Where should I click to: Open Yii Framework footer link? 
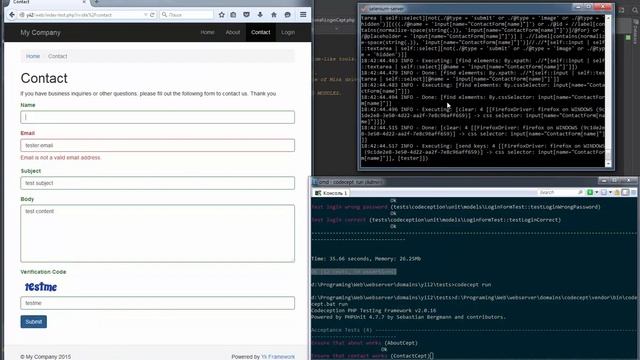click(x=278, y=357)
